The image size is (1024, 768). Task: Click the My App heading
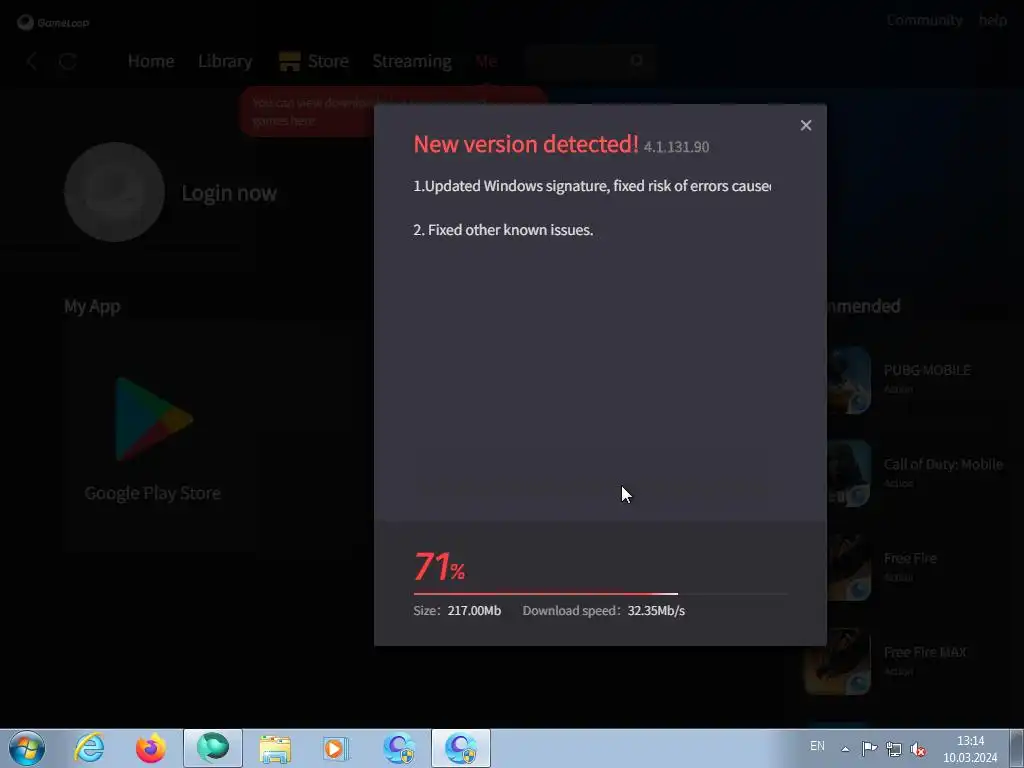point(92,306)
